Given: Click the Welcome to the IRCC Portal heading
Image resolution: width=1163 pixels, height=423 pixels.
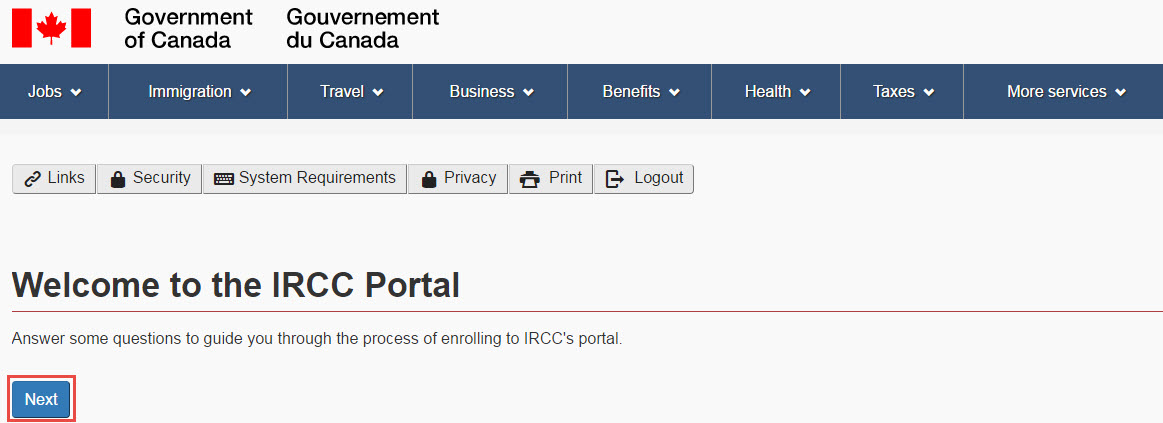Looking at the screenshot, I should (x=236, y=286).
